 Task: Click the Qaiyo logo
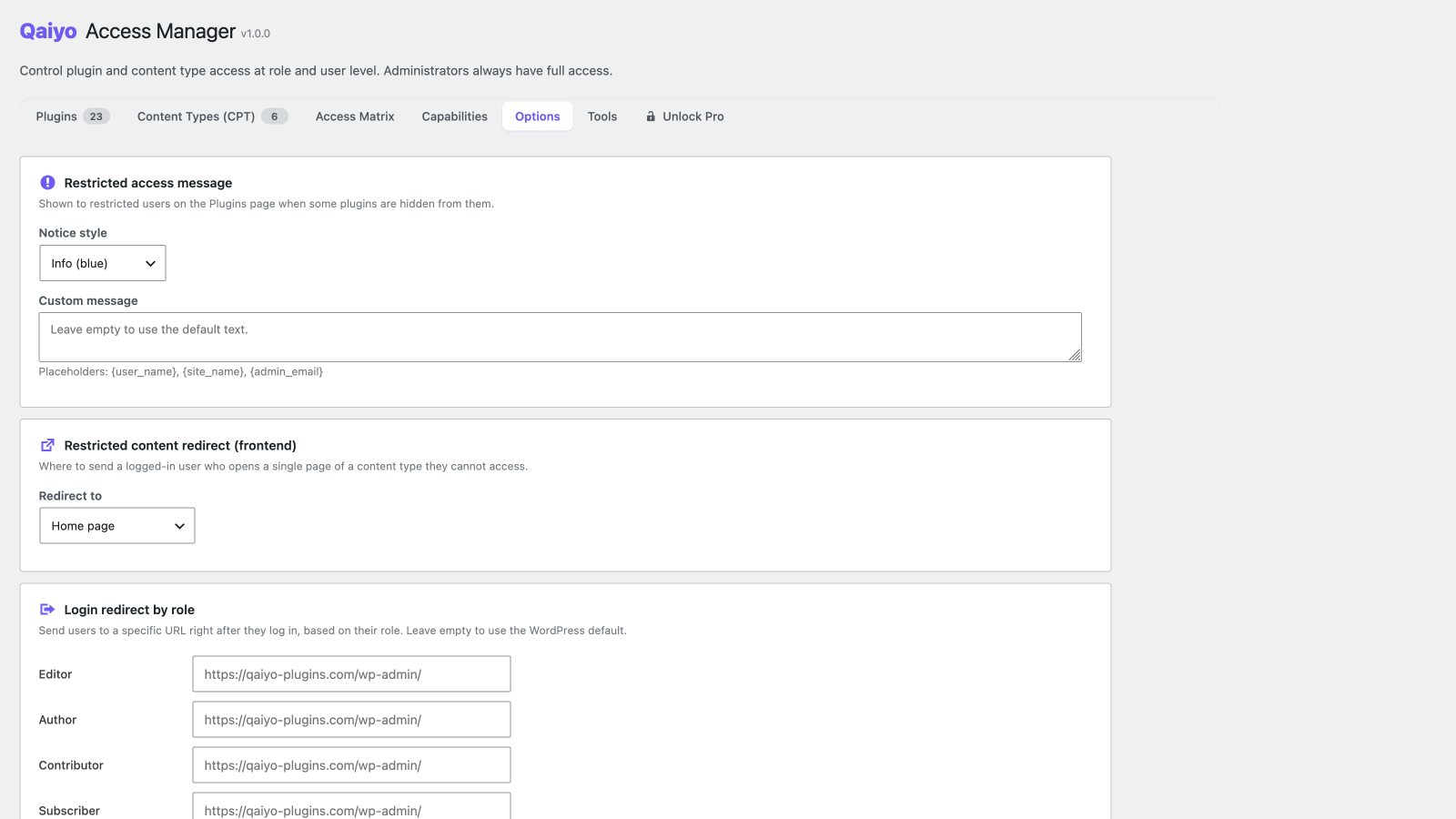(48, 31)
